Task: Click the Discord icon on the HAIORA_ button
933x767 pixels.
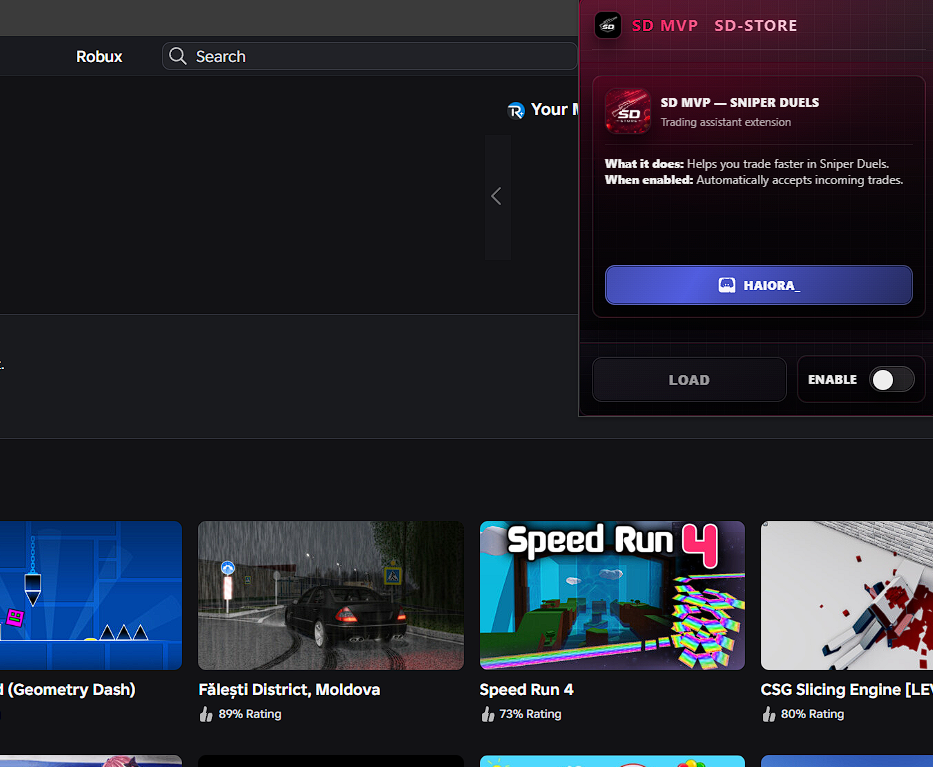Action: tap(727, 285)
